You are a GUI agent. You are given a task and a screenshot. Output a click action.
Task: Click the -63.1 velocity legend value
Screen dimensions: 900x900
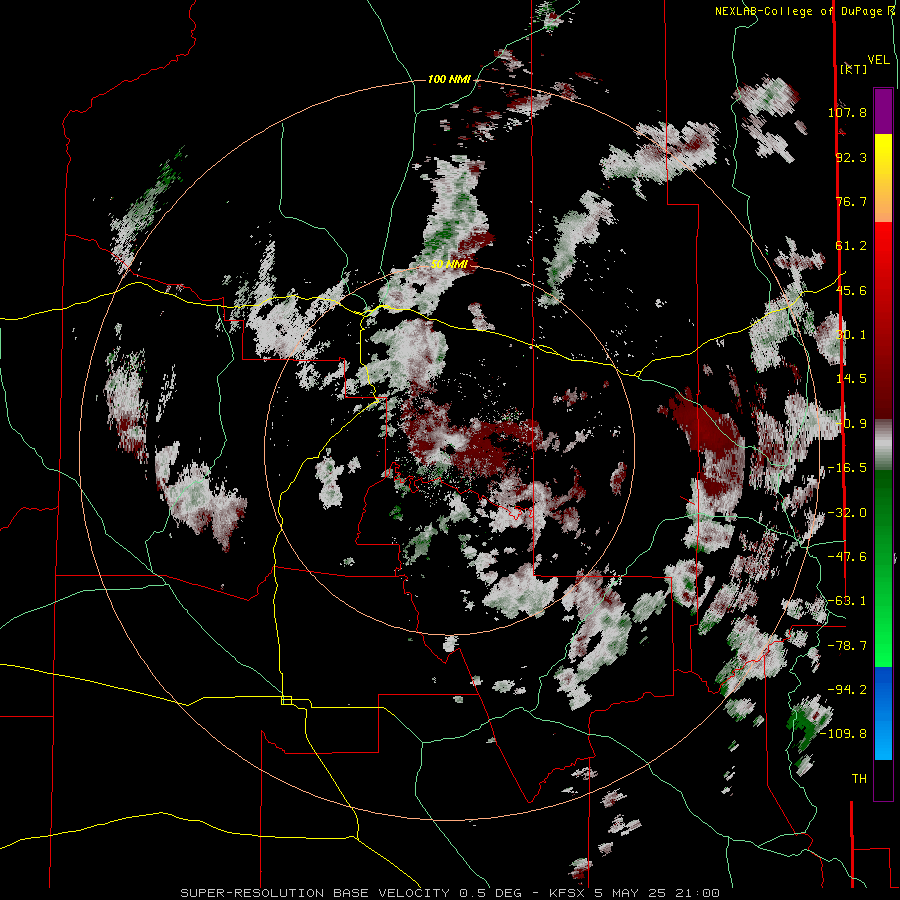[x=847, y=601]
